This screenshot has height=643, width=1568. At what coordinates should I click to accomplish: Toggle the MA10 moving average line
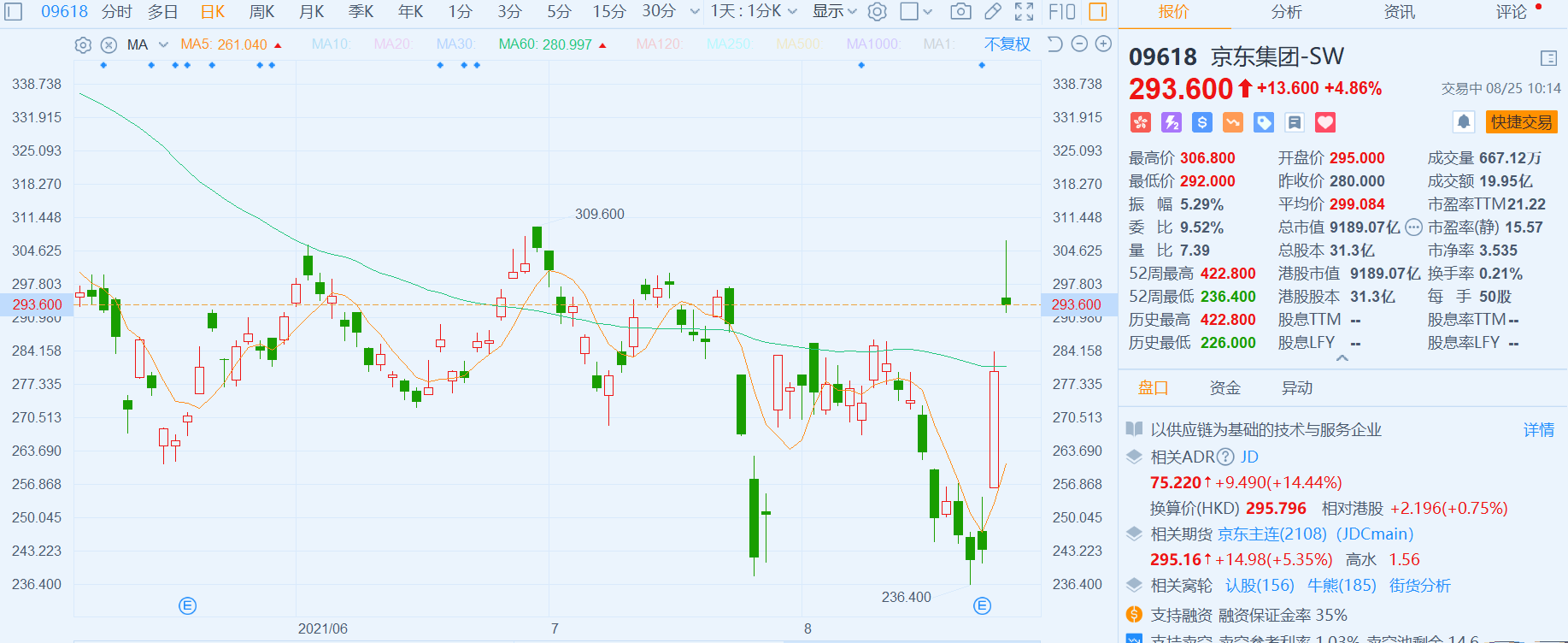point(332,44)
